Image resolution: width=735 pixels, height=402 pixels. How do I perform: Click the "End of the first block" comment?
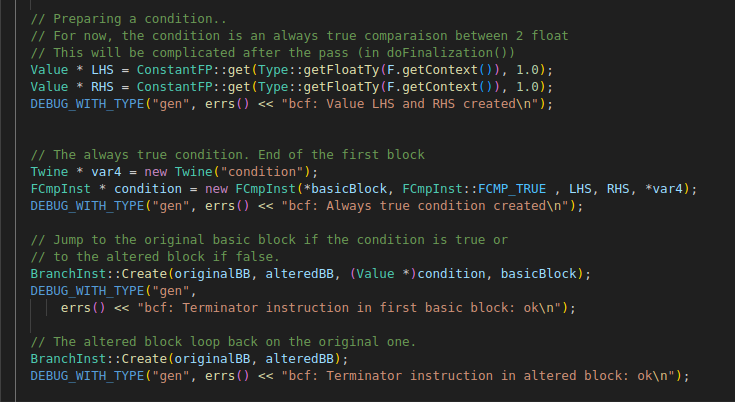click(x=338, y=155)
